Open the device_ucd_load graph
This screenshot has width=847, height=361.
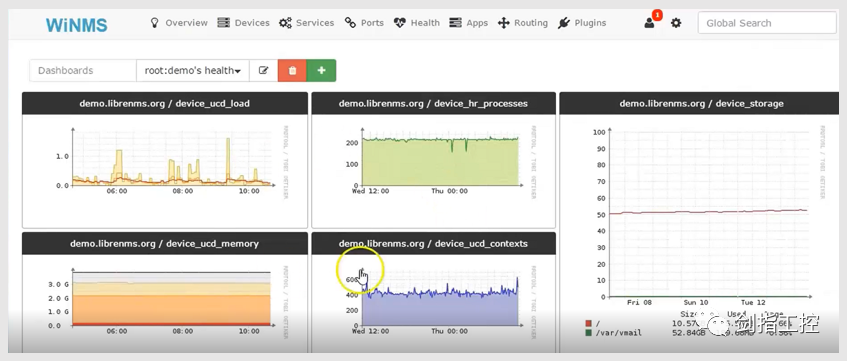173,163
